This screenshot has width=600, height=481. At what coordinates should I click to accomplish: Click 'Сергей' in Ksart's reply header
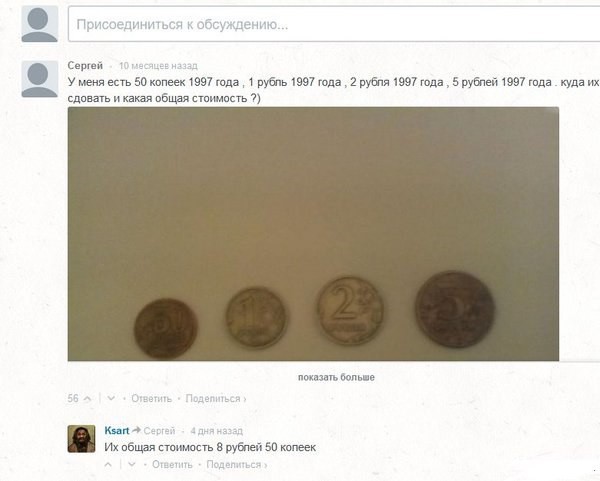coord(159,431)
